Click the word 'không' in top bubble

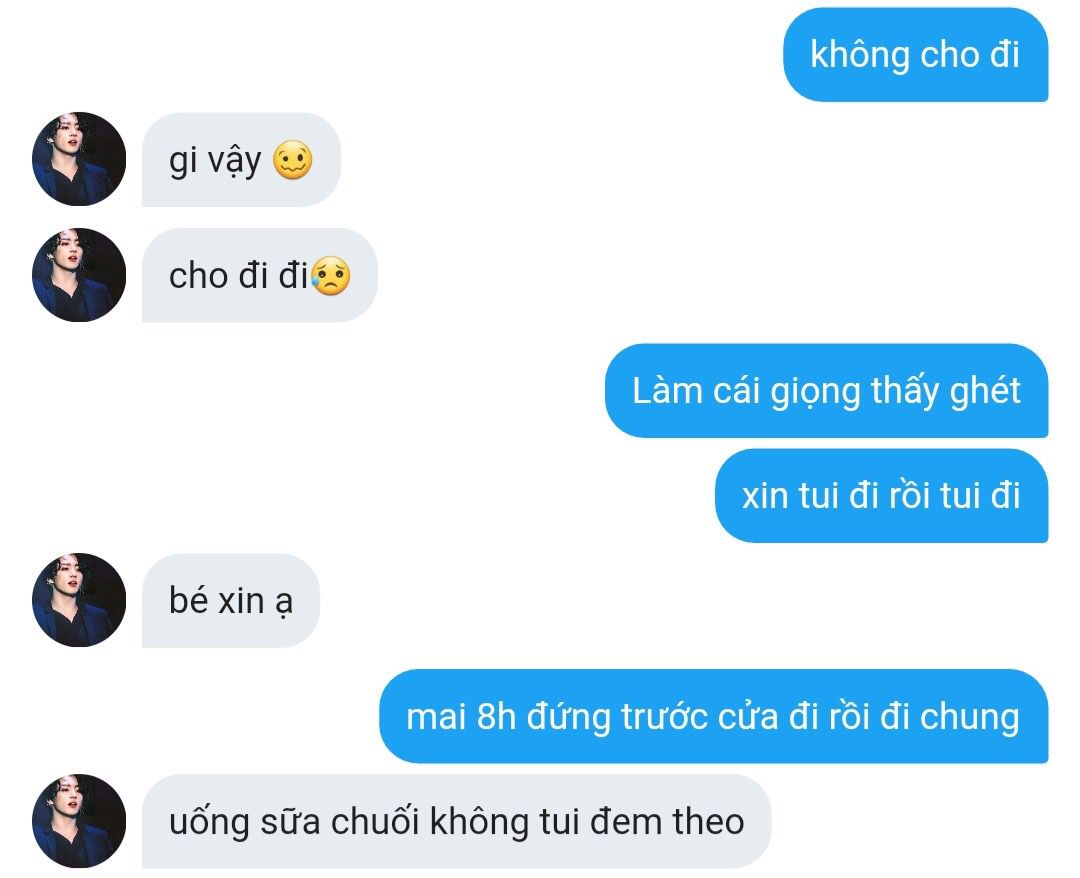pos(860,55)
